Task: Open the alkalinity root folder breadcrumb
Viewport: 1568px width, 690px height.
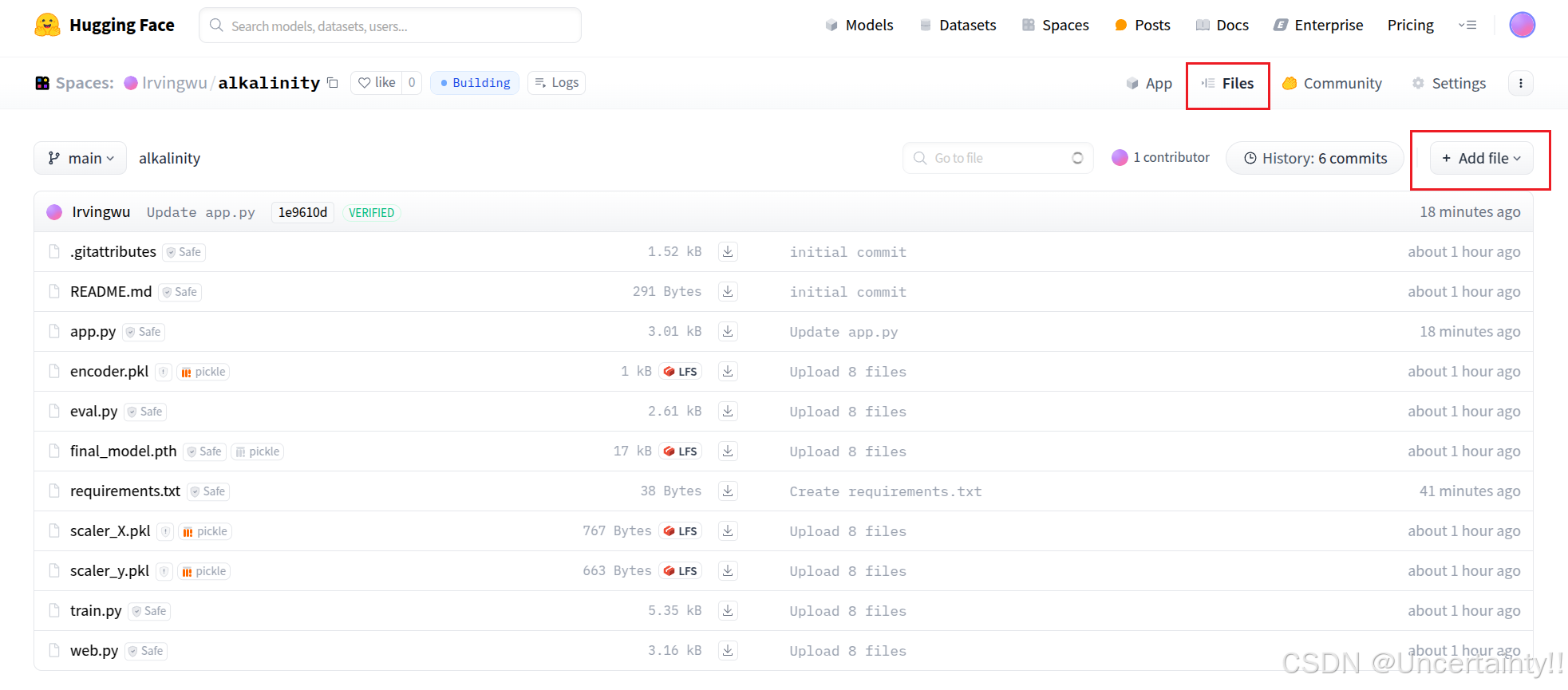Action: 169,158
